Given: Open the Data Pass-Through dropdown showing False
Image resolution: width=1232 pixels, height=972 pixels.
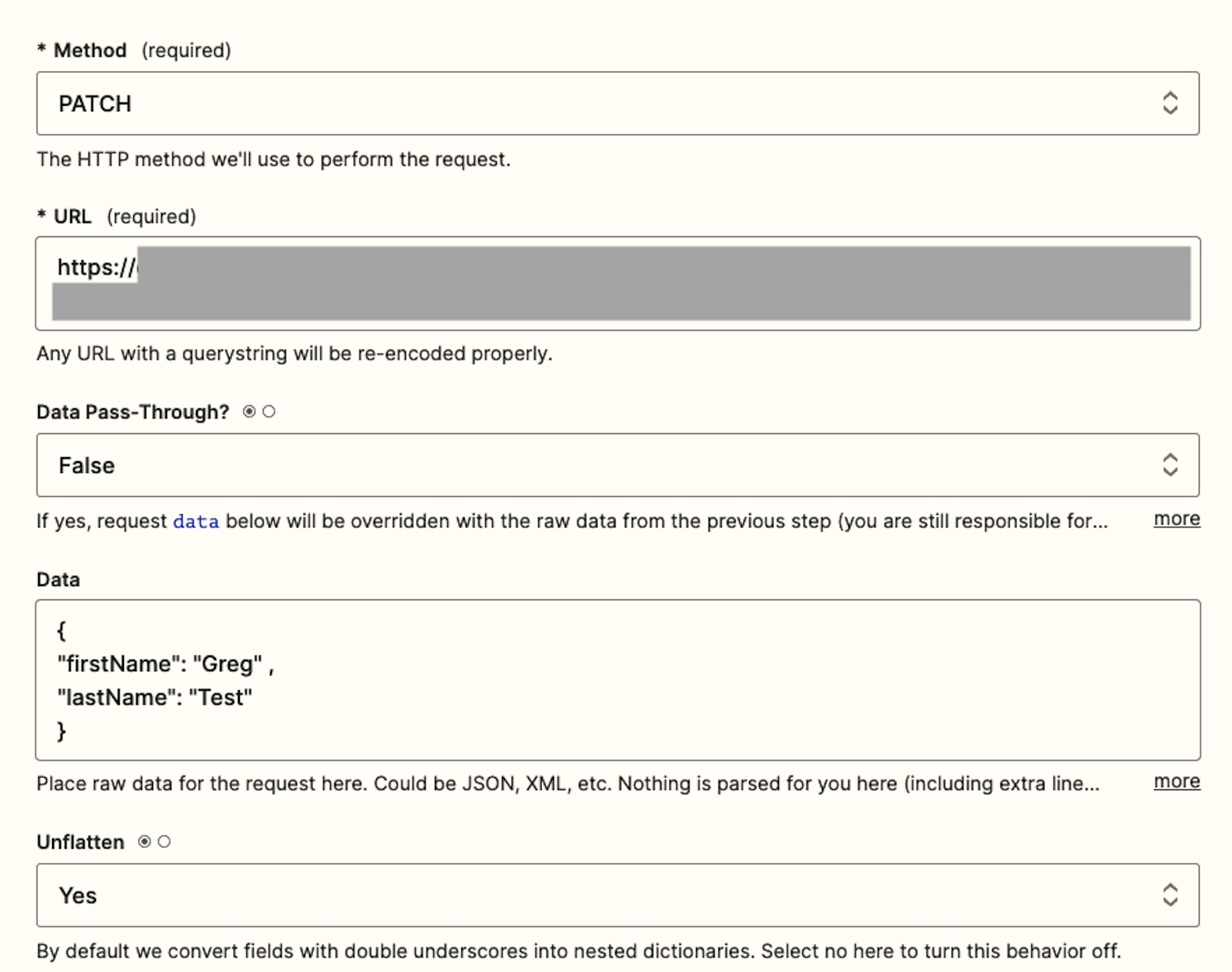Looking at the screenshot, I should [x=579, y=465].
